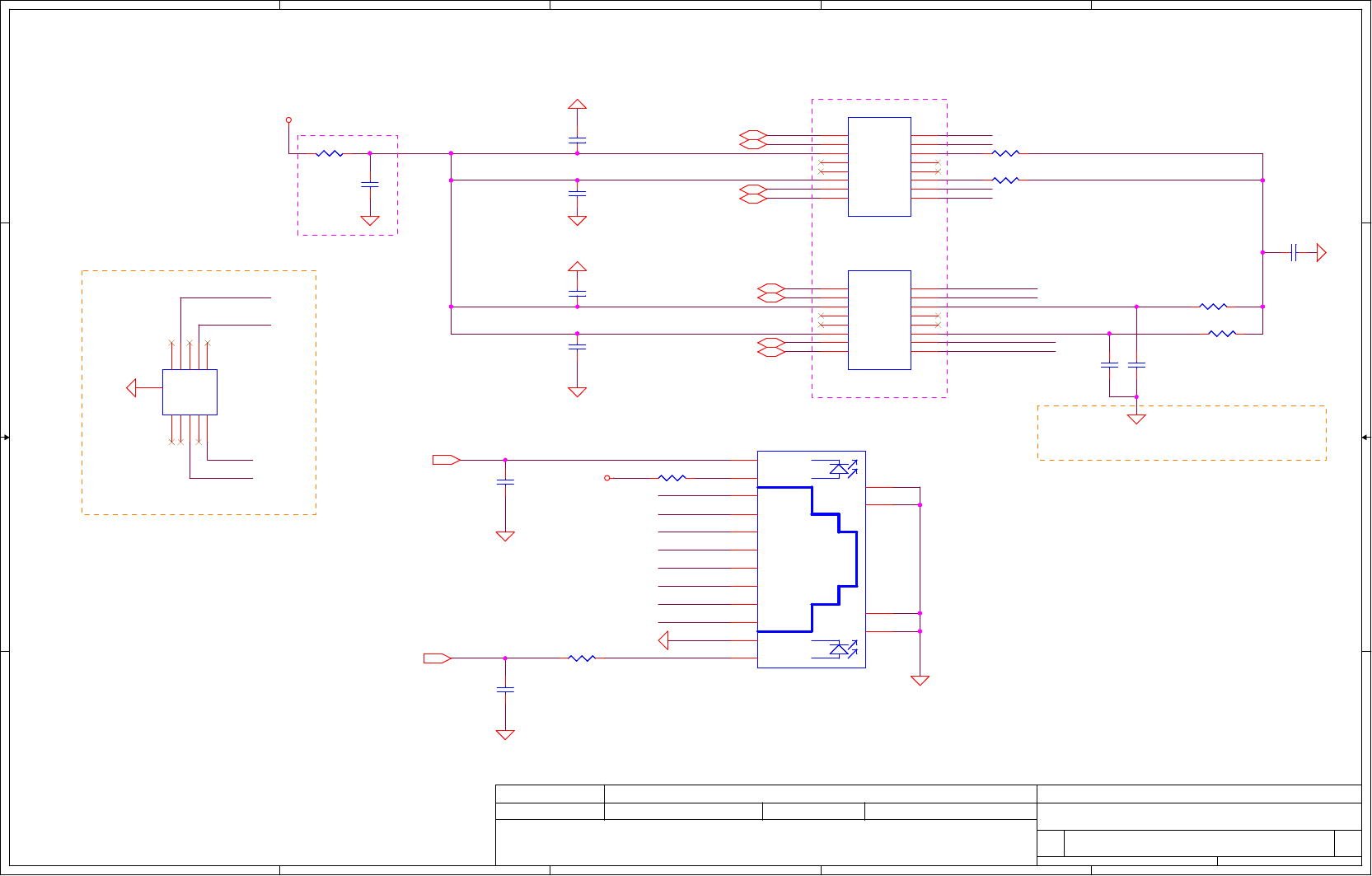Select the resistor inside the small magenta dashed box
Screen dimensions: 1372x876
coord(330,153)
